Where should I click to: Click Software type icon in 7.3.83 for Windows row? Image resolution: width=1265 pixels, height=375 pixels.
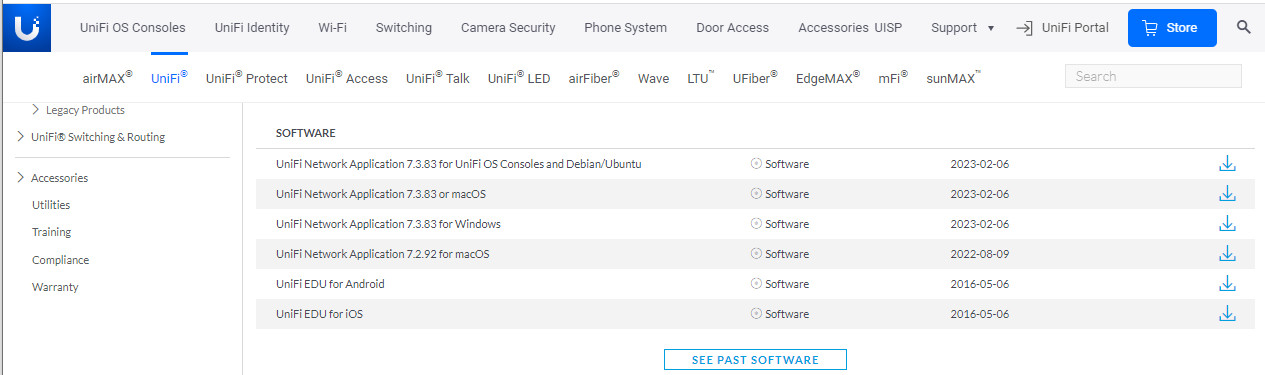[x=756, y=224]
